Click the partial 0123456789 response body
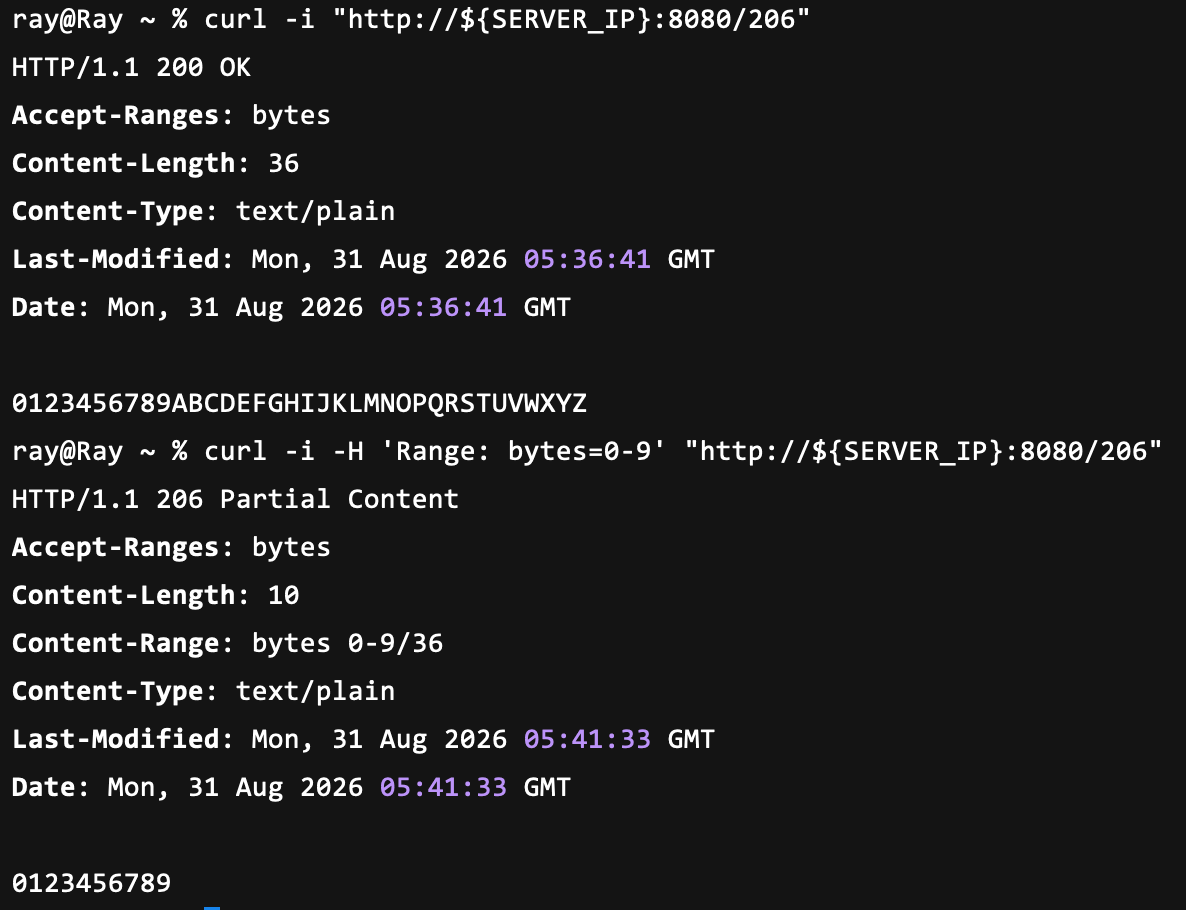This screenshot has width=1186, height=910. 92,883
